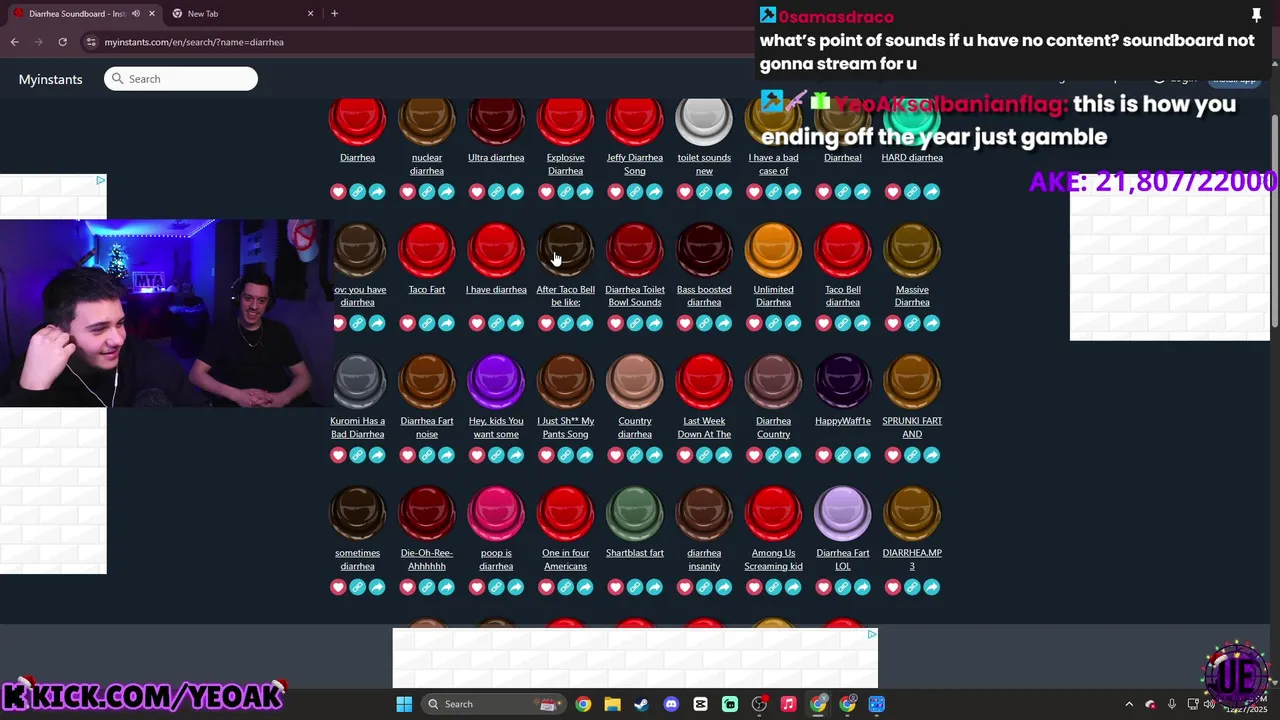Open the Diarrhea Toilet Bowl Sounds link

pyautogui.click(x=635, y=296)
